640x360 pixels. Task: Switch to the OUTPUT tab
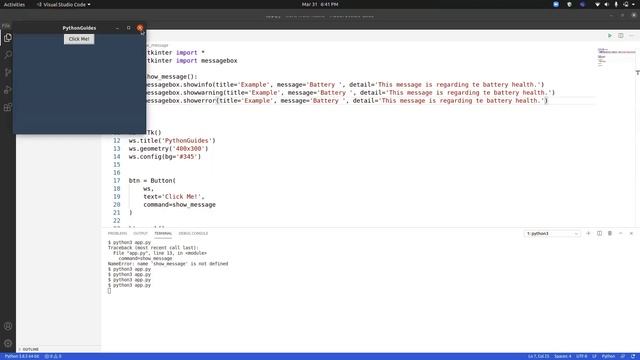(x=140, y=233)
